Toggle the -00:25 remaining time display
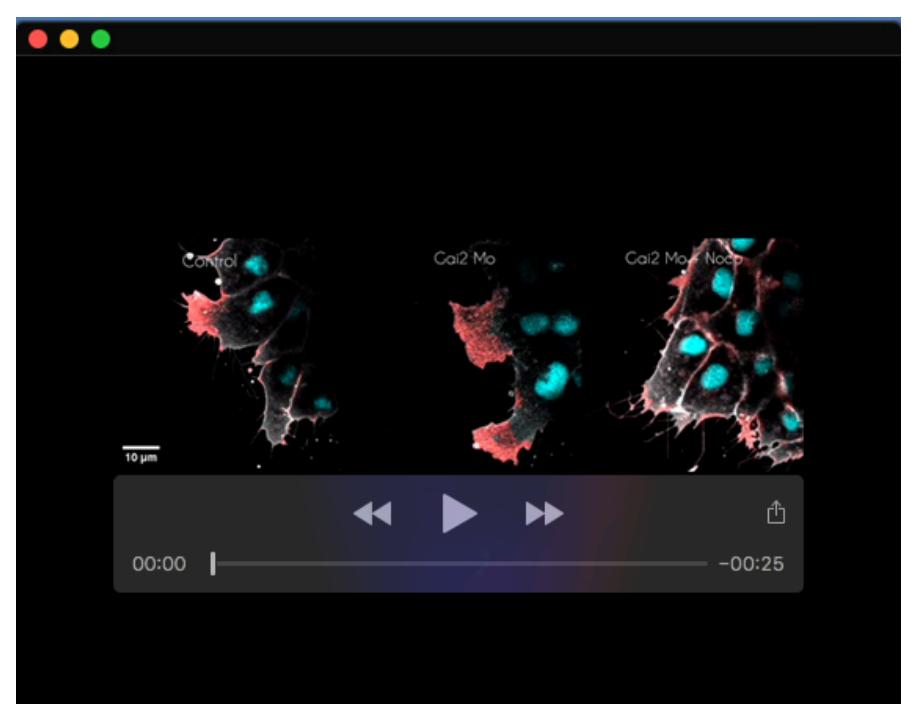This screenshot has height=717, width=916. pos(751,564)
